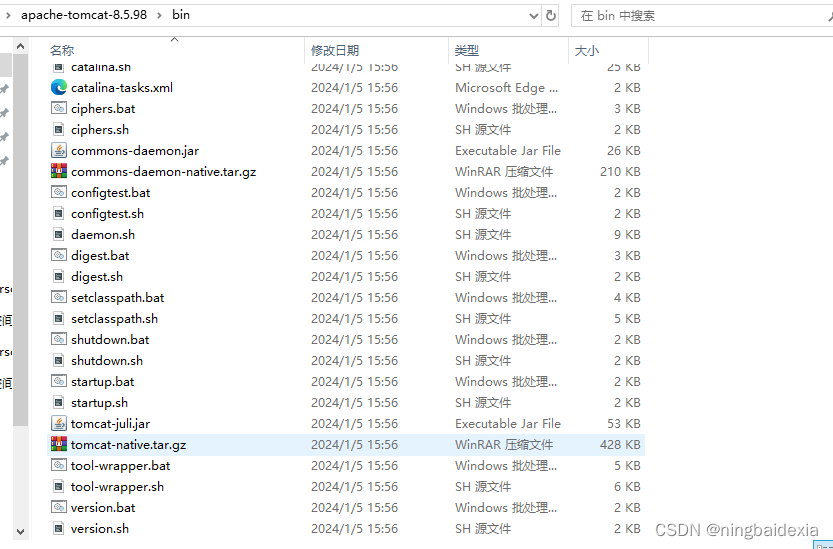Click the commons-daemon-native.tar.gz WinRAR icon

click(x=58, y=171)
